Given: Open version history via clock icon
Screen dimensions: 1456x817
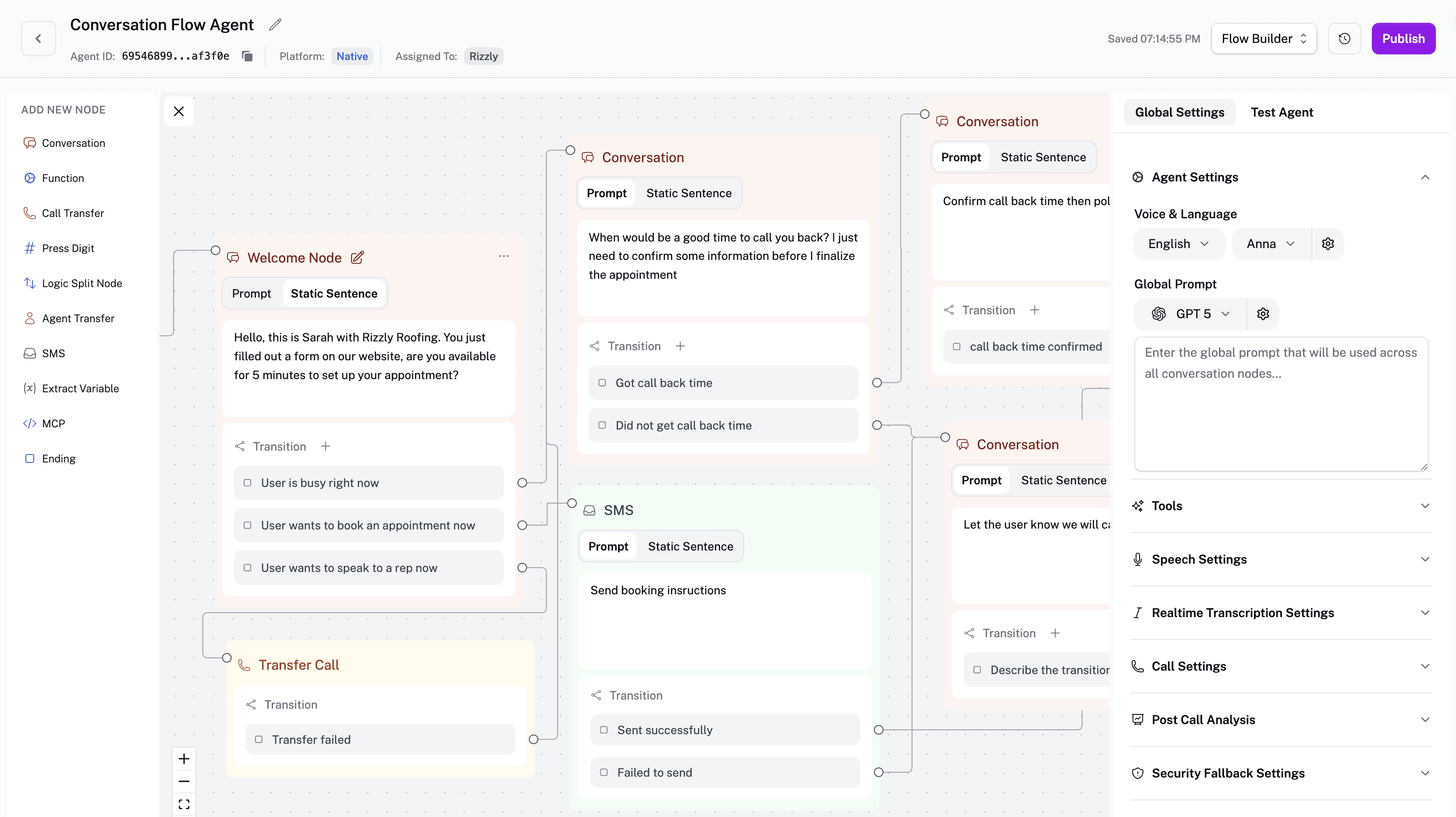Looking at the screenshot, I should coord(1344,39).
